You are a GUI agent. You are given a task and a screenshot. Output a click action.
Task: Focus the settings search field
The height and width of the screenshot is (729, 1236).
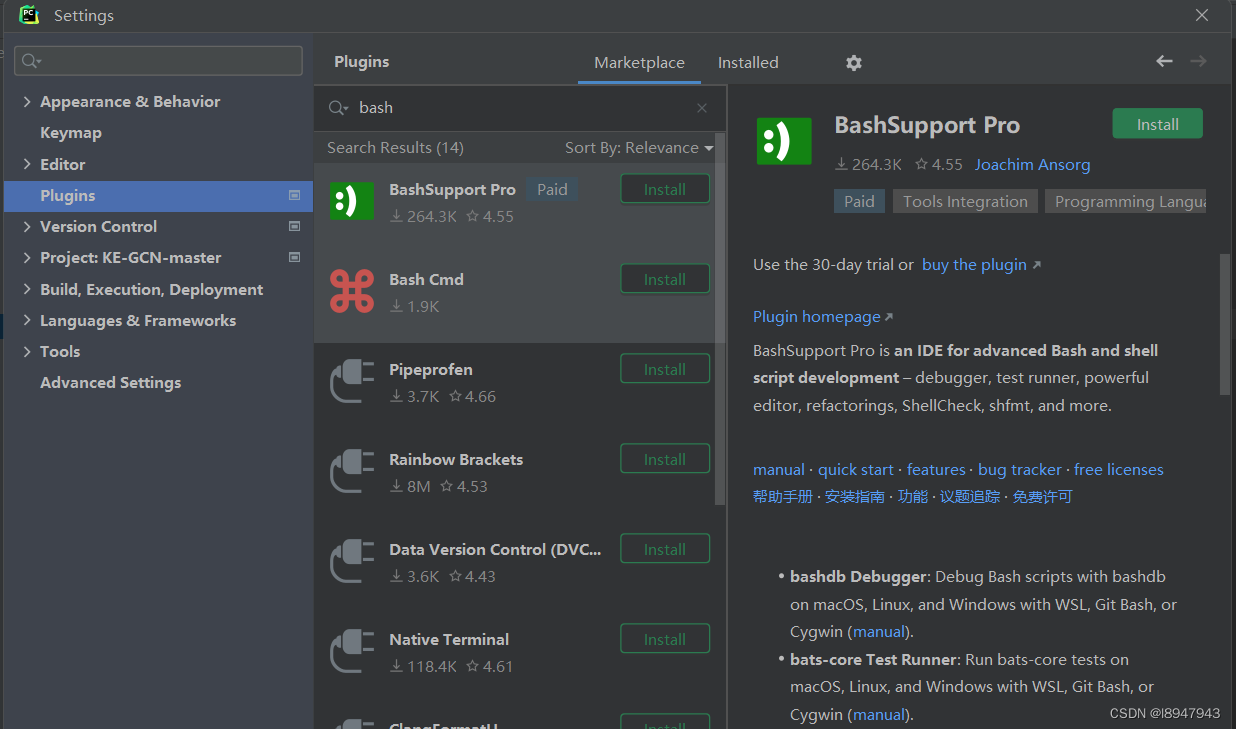(x=158, y=61)
